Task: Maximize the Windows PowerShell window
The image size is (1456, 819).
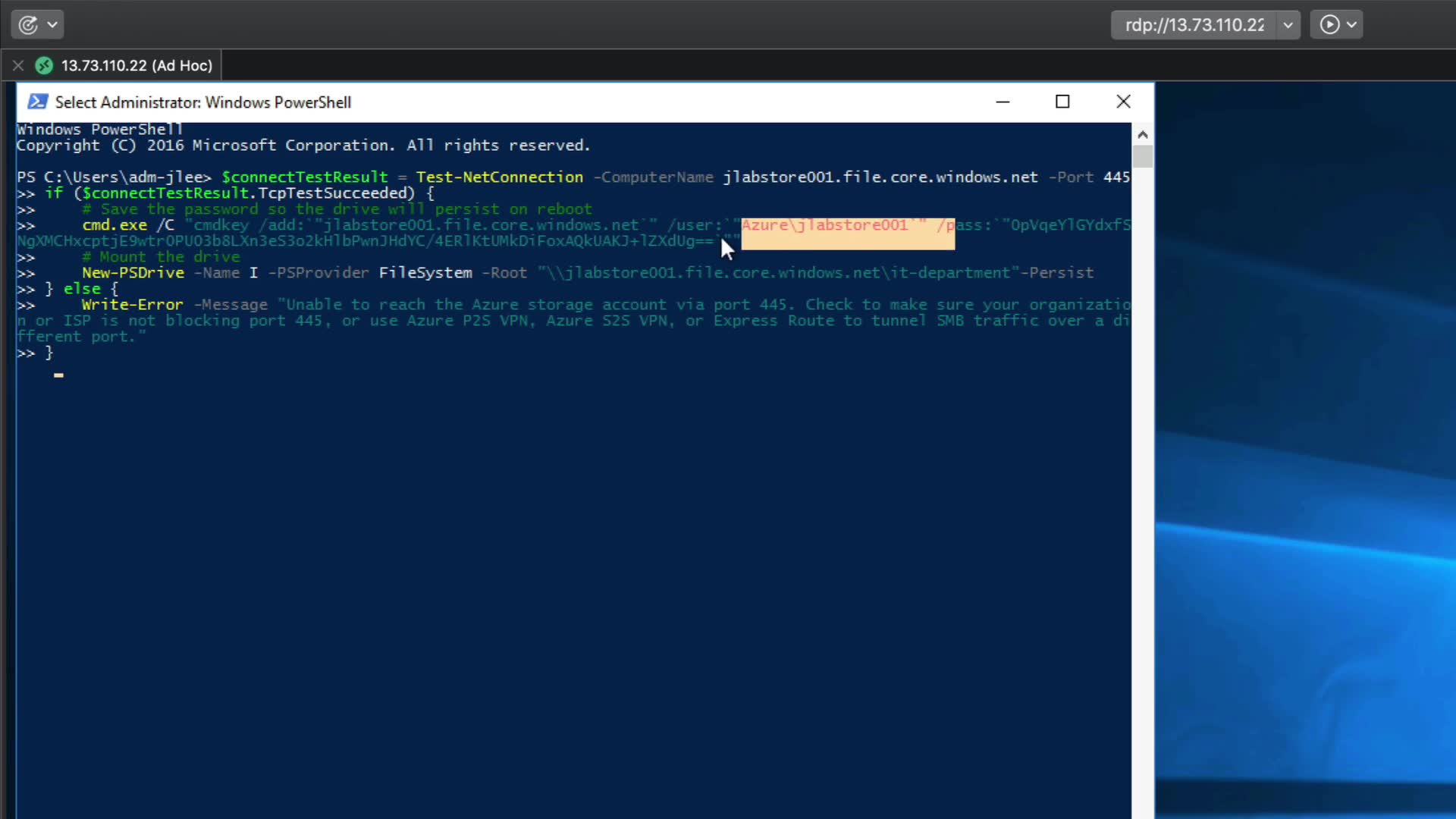Action: pyautogui.click(x=1062, y=102)
